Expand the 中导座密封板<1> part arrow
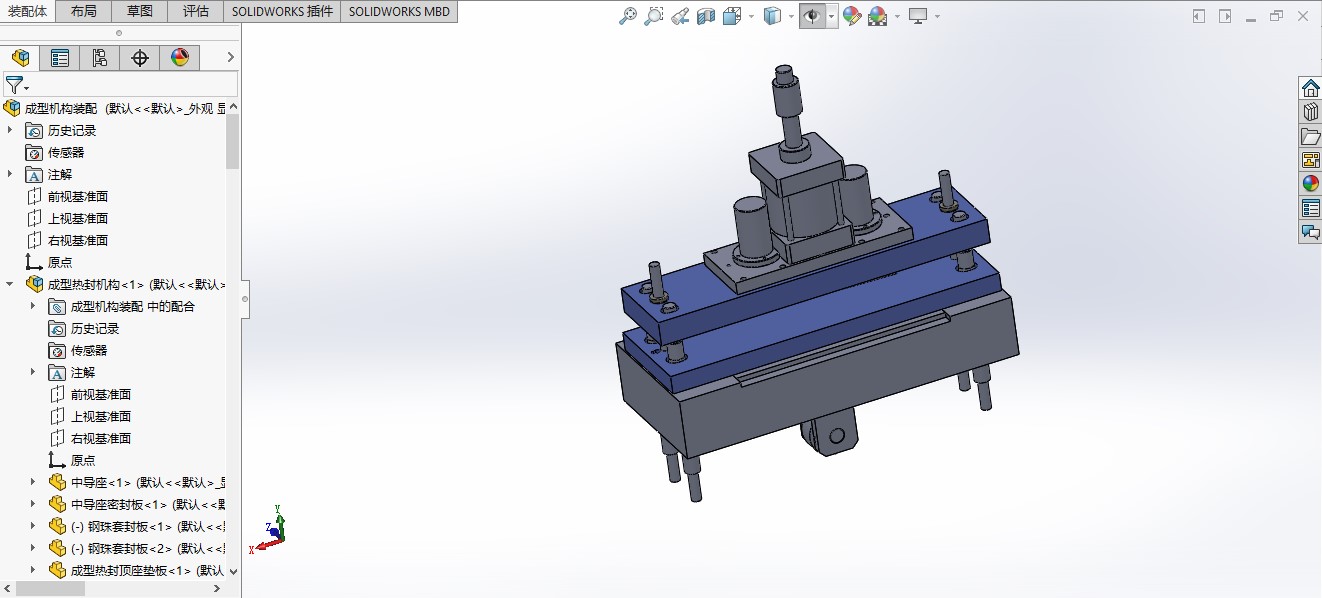The image size is (1322, 598). tap(34, 504)
